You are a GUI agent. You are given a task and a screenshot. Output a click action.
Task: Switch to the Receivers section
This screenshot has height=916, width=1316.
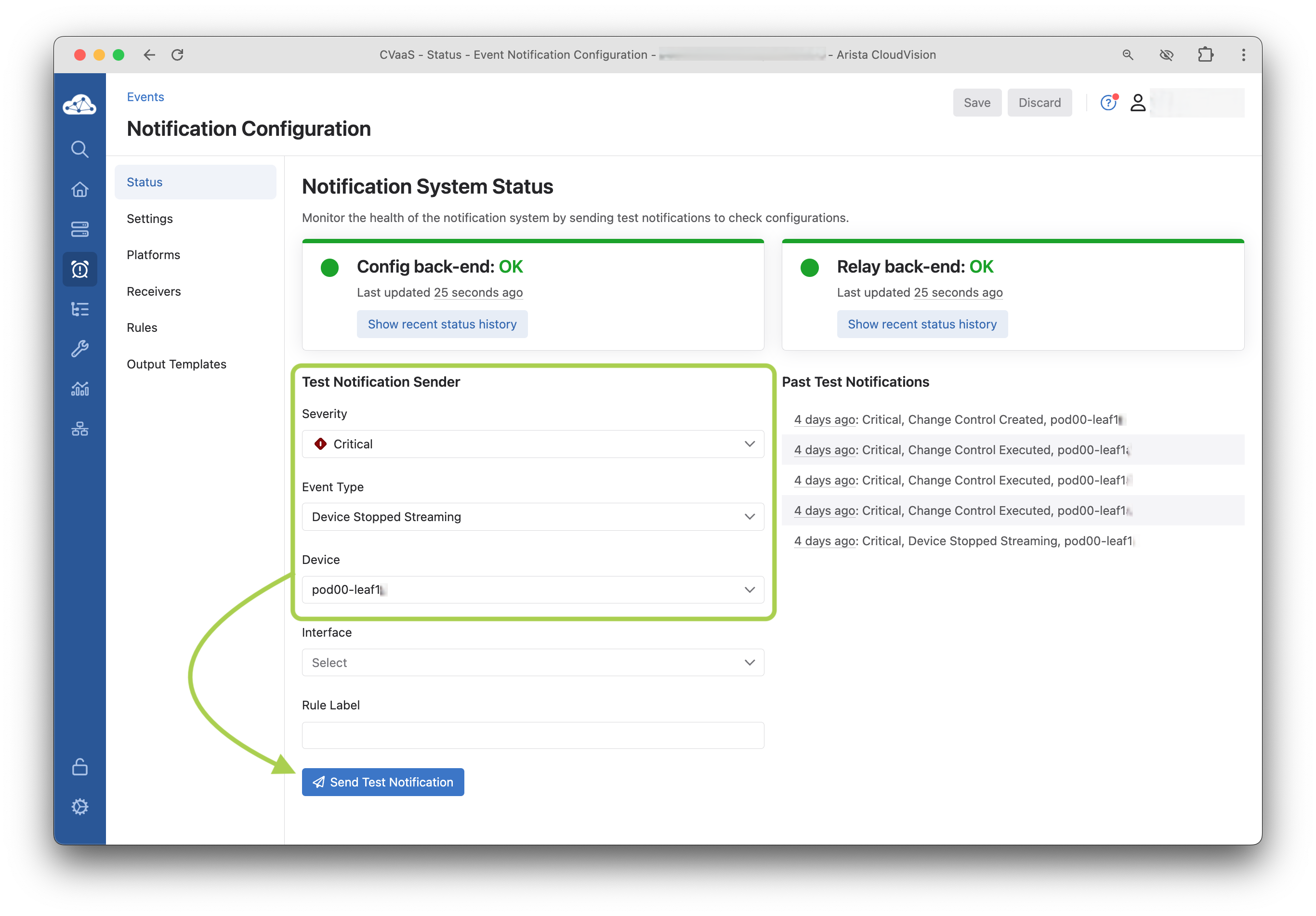154,291
